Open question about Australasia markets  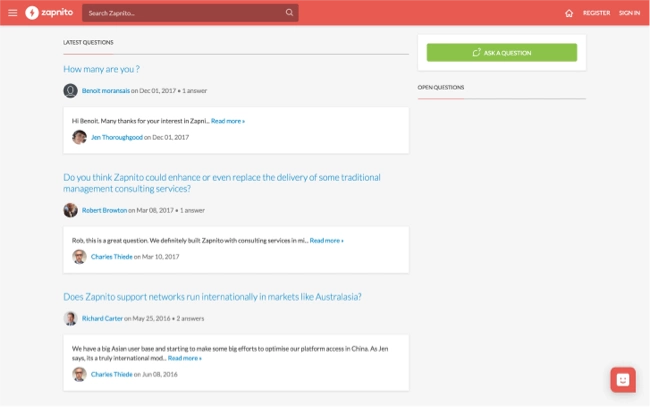[212, 297]
